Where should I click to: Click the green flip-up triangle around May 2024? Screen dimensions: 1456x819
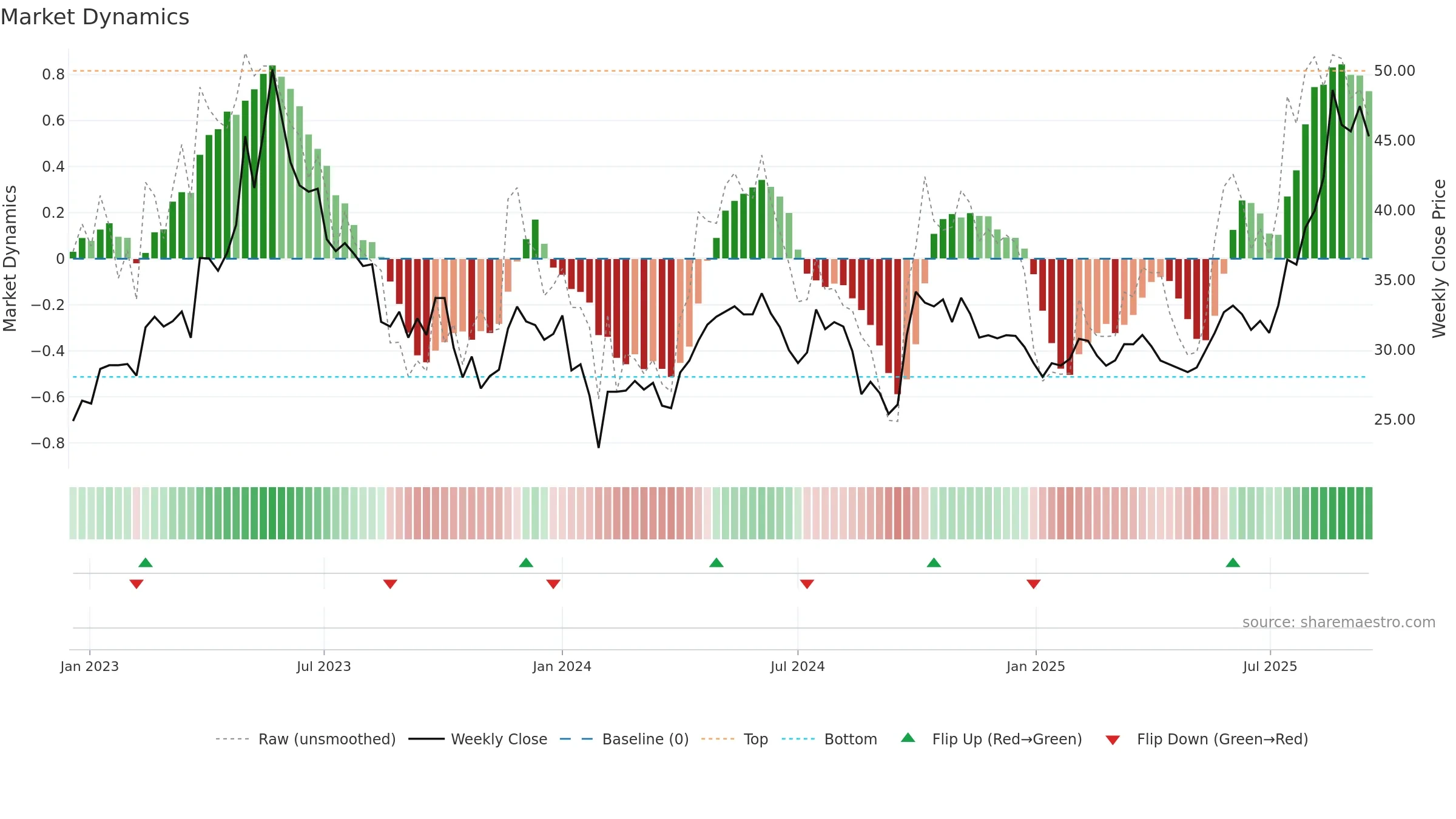pos(716,563)
